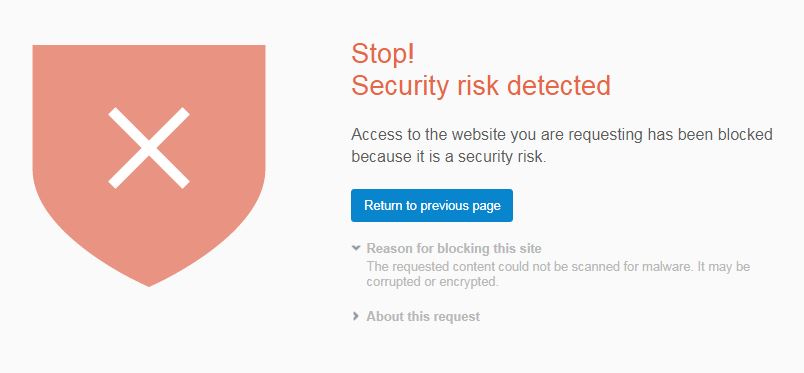This screenshot has height=373, width=804.
Task: Click the 'requested content could not be scanned' line
Action: (558, 267)
